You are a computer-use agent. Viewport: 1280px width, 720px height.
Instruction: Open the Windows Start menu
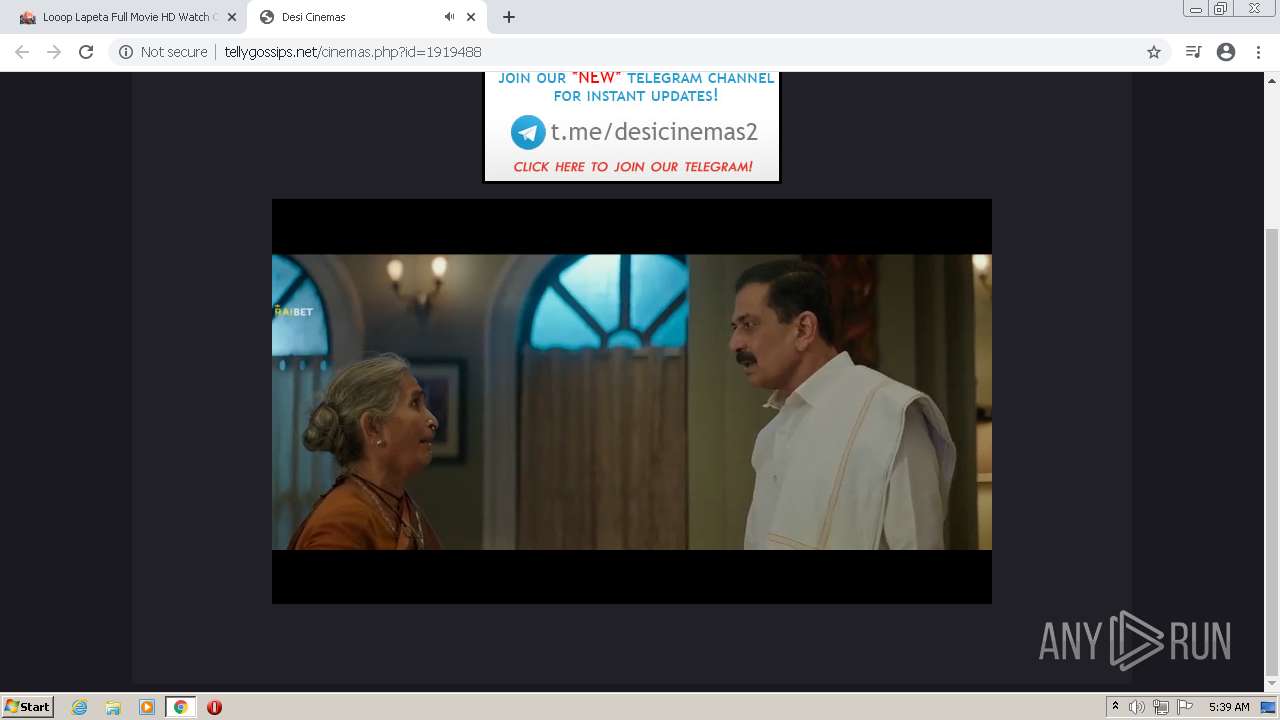28,706
